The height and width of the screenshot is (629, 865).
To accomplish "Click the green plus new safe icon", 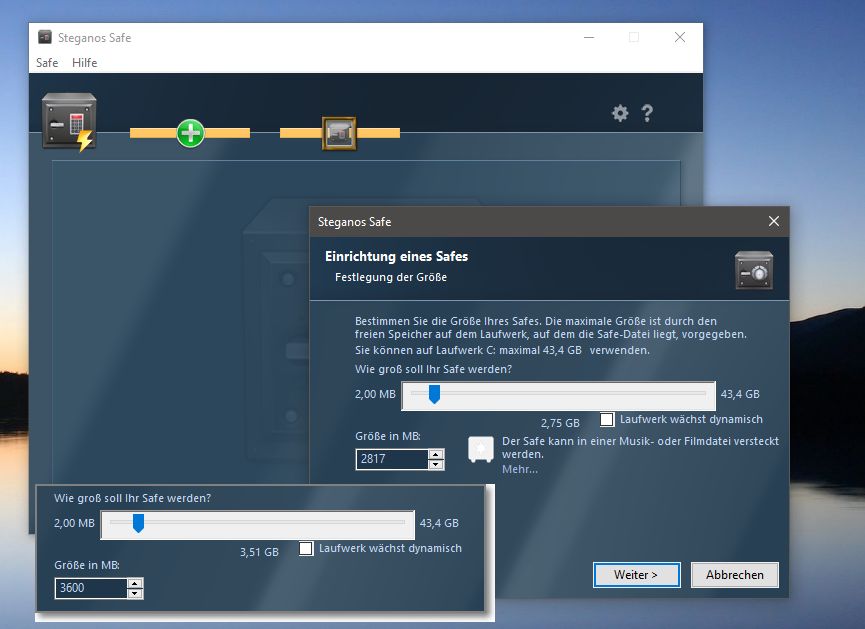I will pos(190,133).
